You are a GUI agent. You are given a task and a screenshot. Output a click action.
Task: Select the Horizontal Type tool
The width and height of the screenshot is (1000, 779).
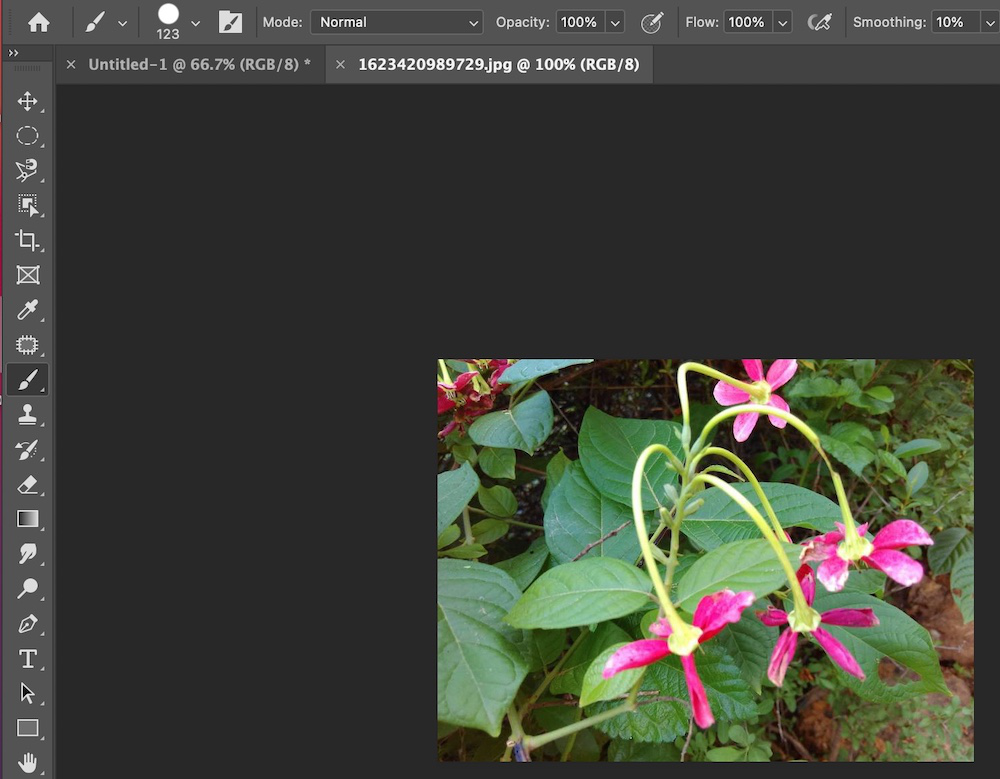tap(27, 659)
